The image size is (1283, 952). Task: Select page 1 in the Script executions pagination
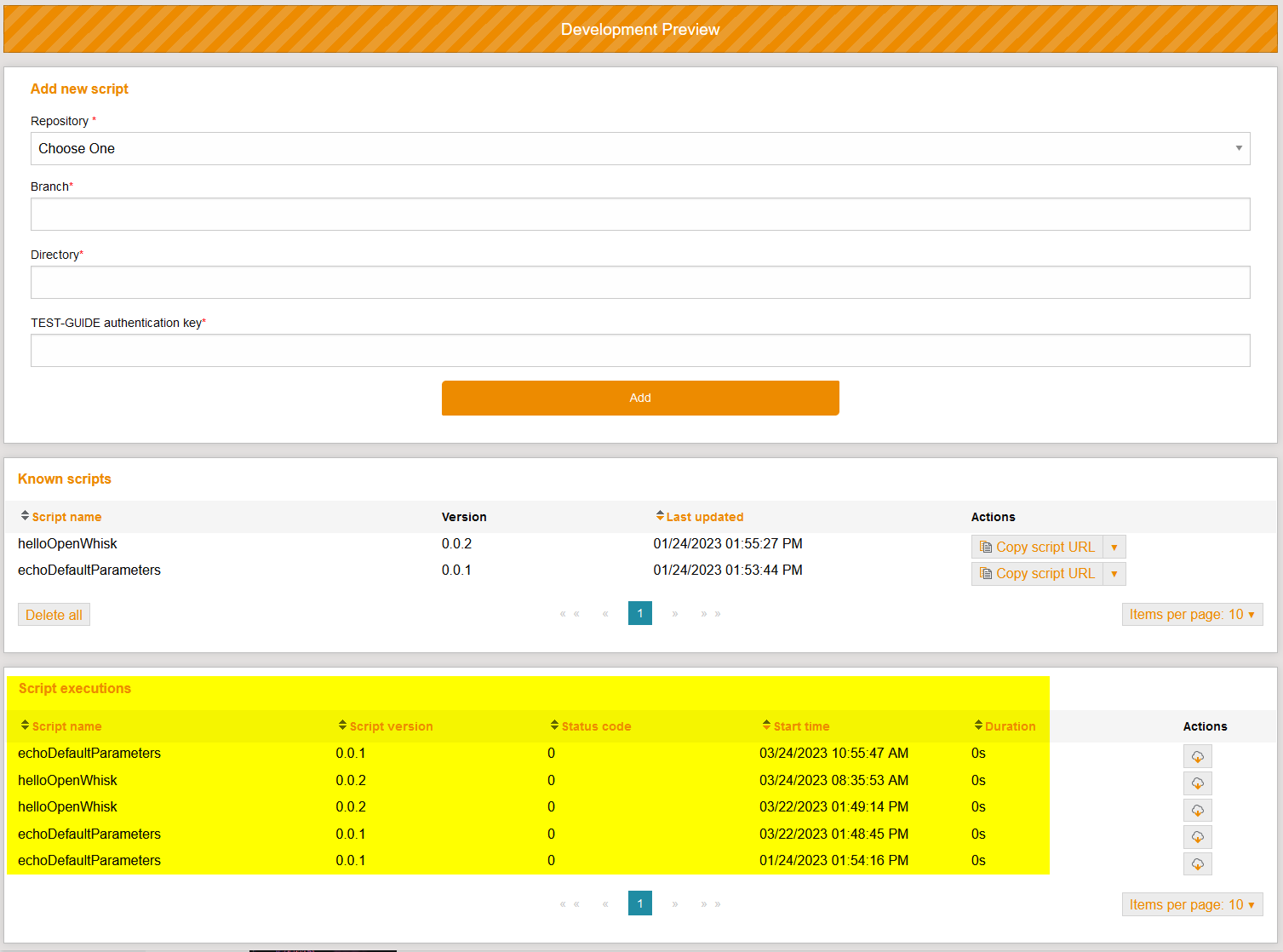click(x=640, y=903)
